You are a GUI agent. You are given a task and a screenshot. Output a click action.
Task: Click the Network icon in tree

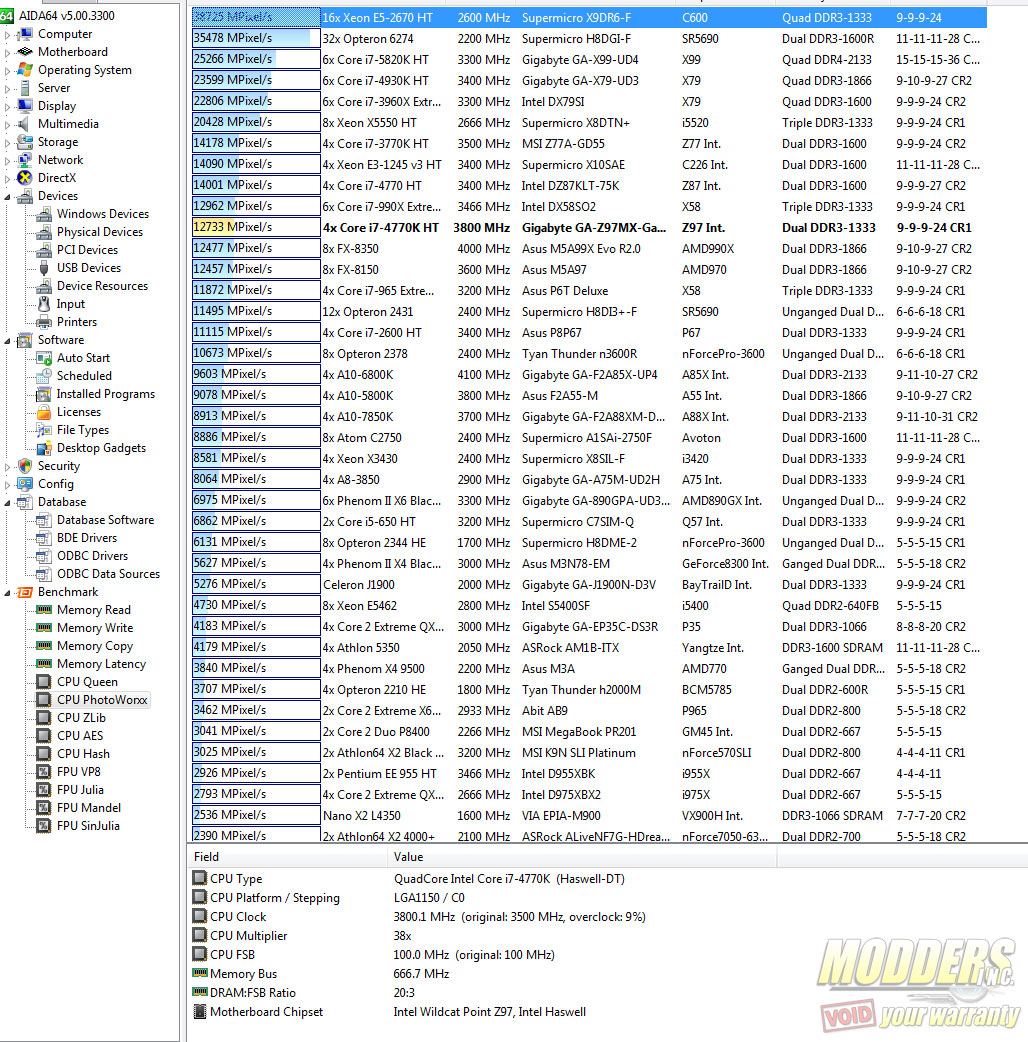click(x=25, y=159)
